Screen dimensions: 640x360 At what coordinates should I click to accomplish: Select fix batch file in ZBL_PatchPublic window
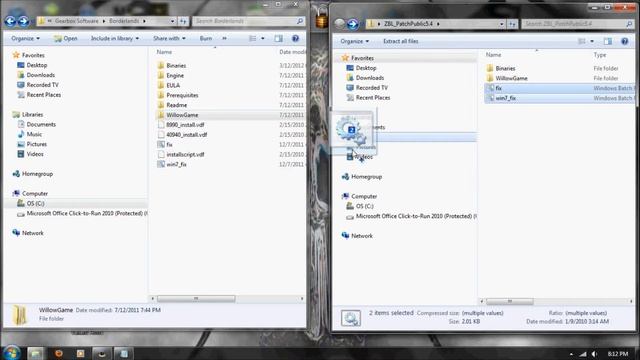point(498,88)
